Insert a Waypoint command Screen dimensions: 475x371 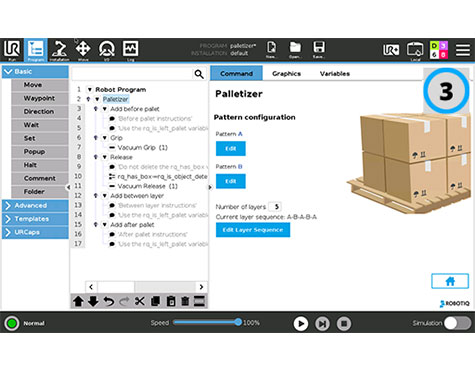40,98
